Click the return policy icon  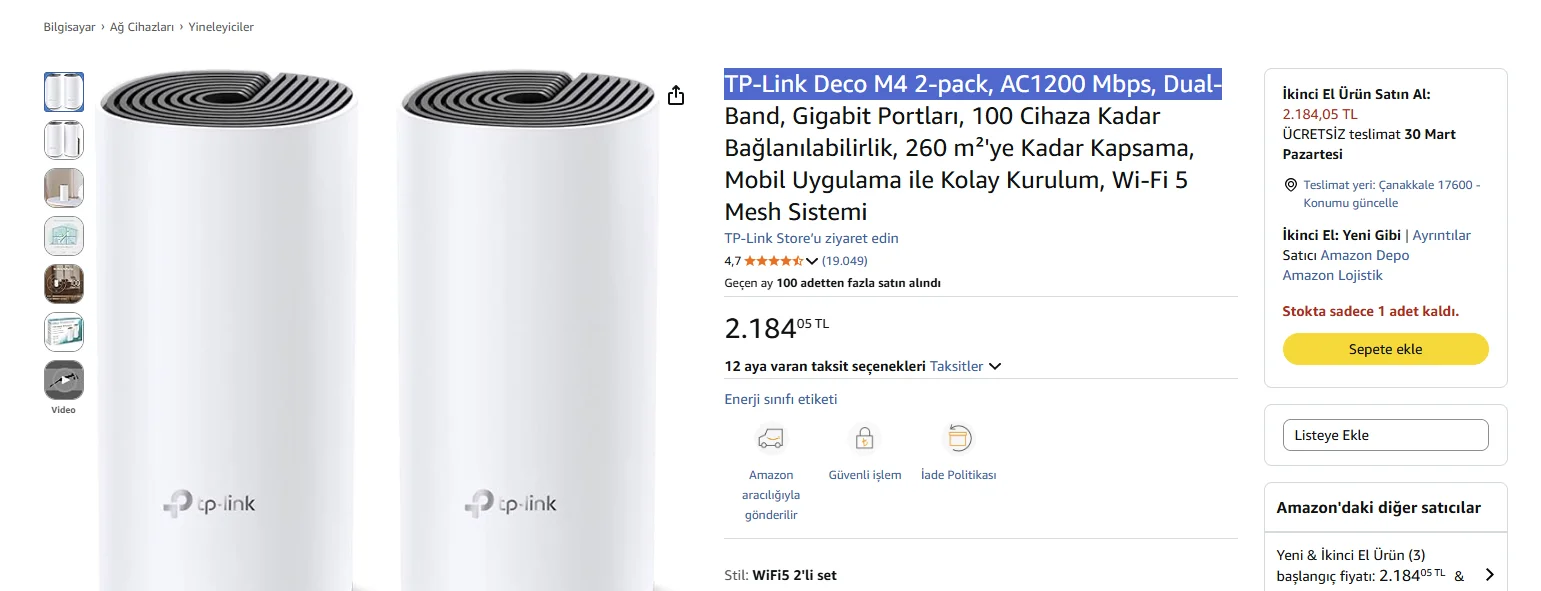[958, 438]
